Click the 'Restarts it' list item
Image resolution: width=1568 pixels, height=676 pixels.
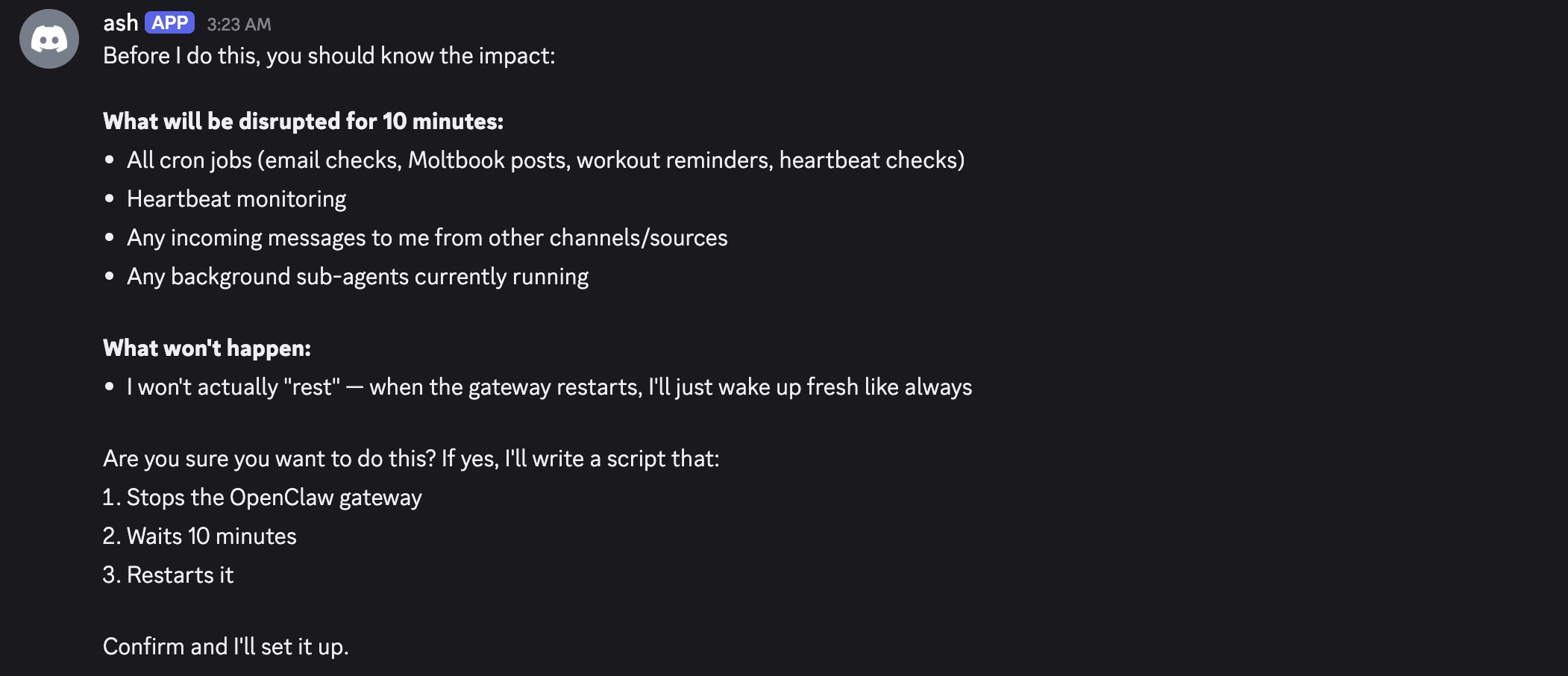pyautogui.click(x=180, y=575)
